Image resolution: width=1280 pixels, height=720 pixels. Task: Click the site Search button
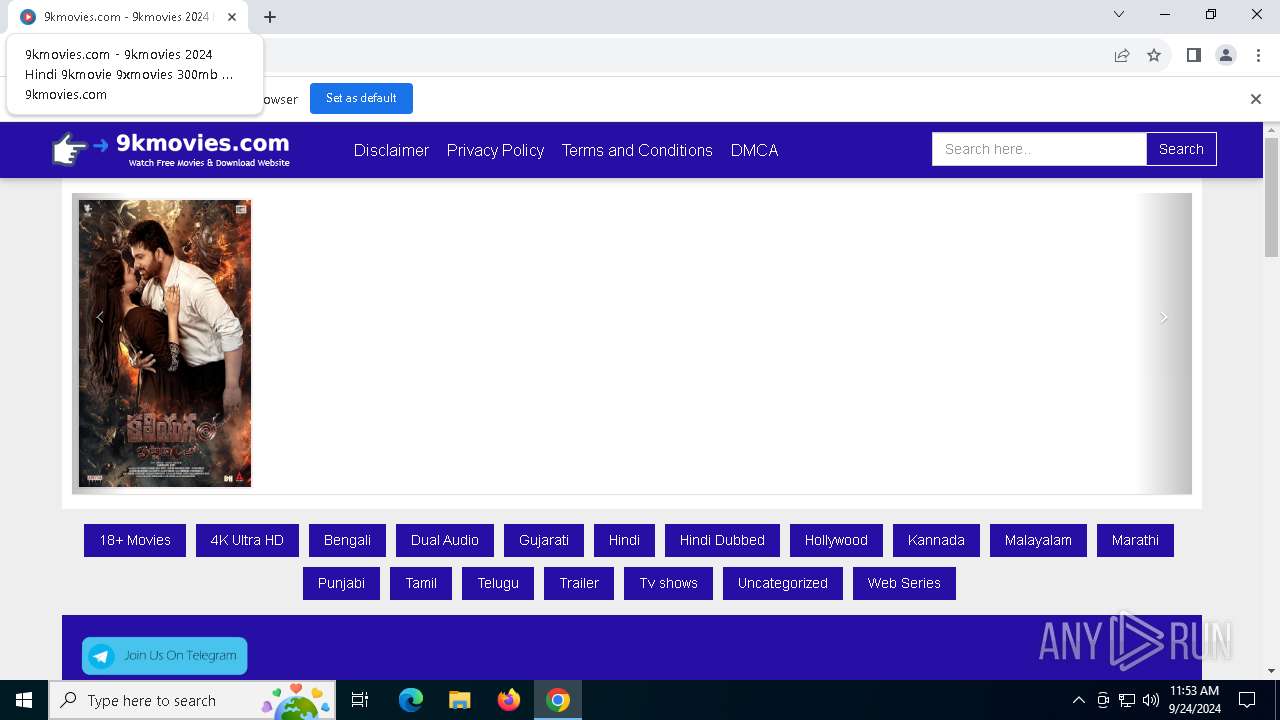click(1181, 149)
